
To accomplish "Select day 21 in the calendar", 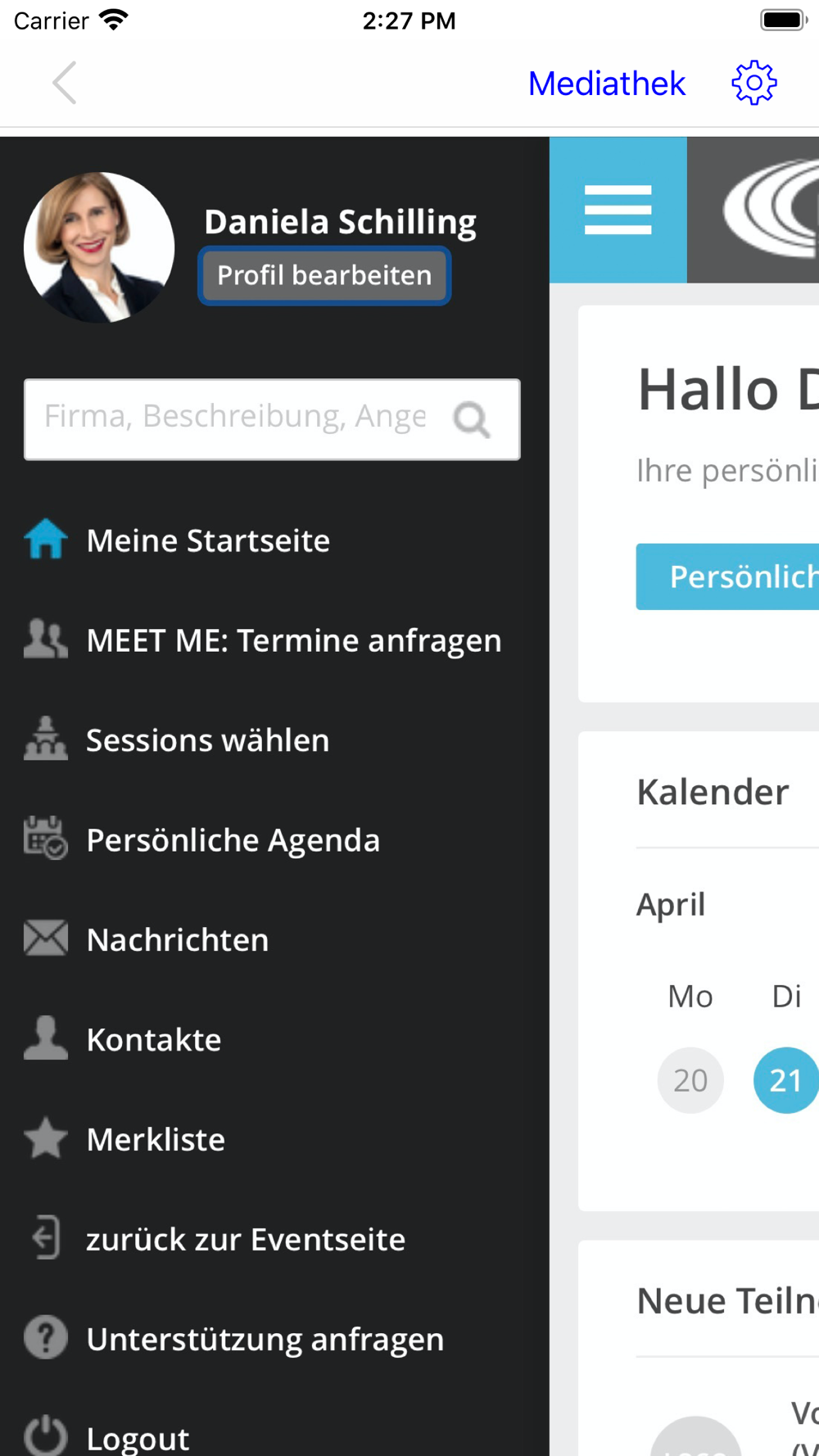I will (x=785, y=1080).
